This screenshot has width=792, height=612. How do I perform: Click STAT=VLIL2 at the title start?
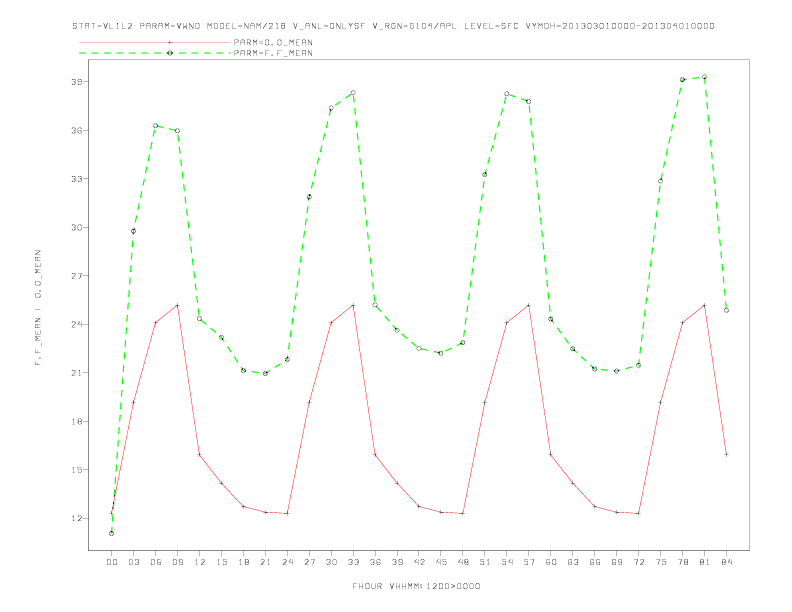pyautogui.click(x=103, y=26)
